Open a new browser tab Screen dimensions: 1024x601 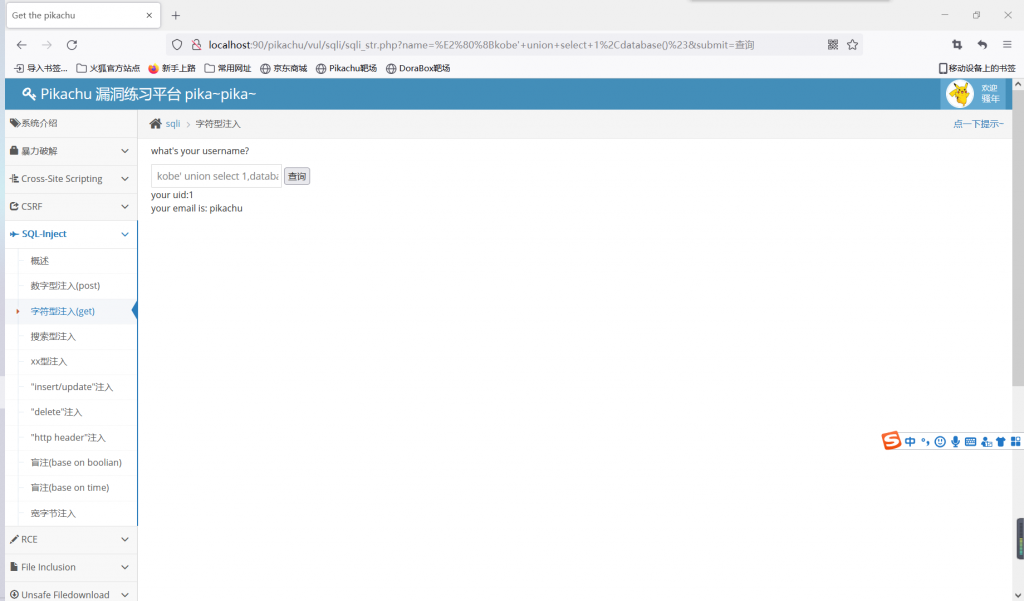pos(176,16)
